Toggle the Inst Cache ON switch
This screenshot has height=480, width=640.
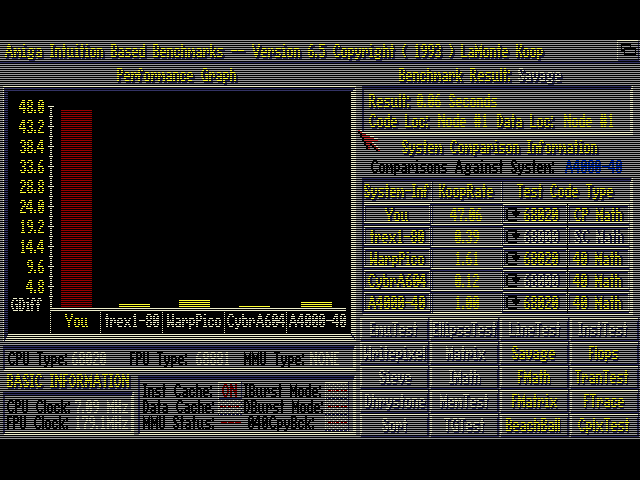(x=230, y=391)
